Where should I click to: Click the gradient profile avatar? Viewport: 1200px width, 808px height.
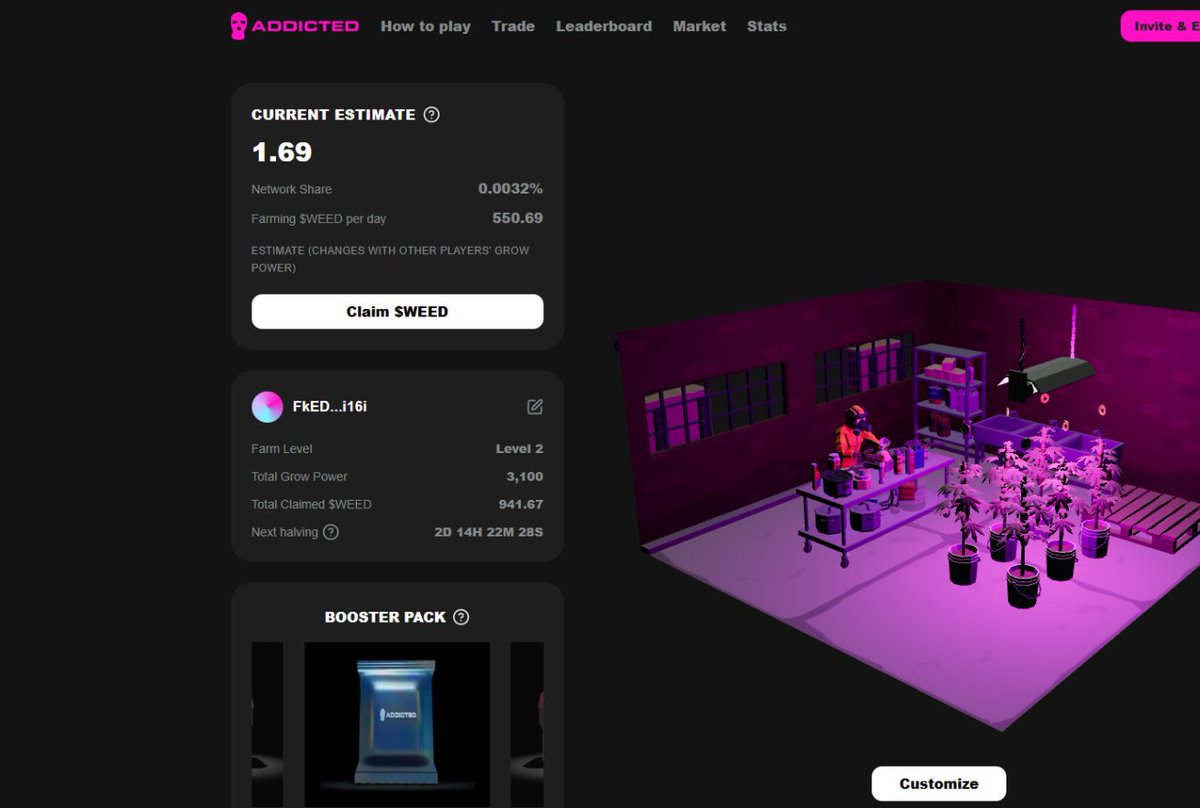pos(267,407)
